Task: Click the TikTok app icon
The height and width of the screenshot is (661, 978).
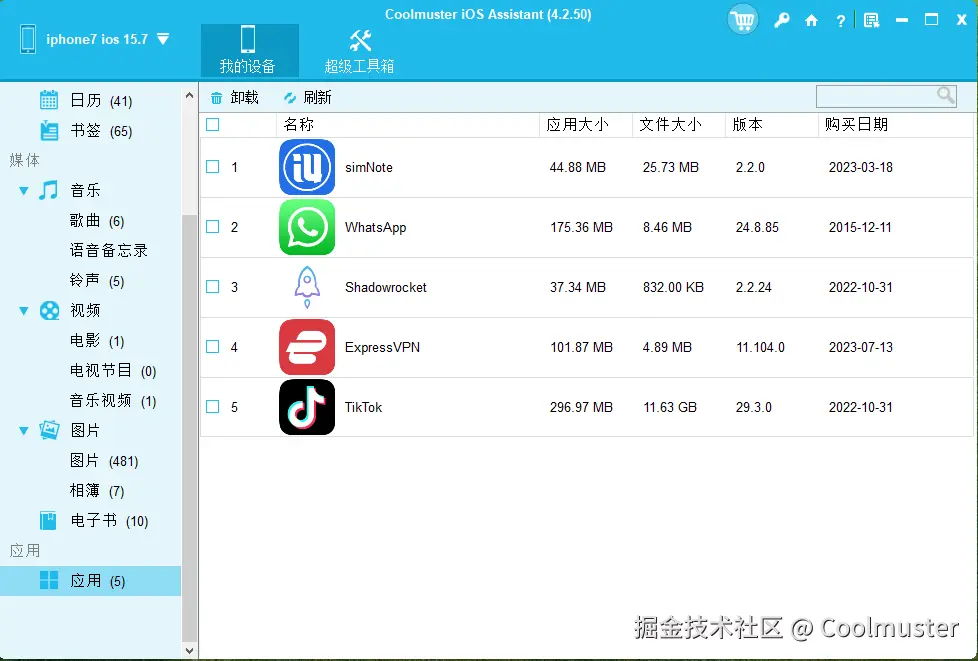Action: pyautogui.click(x=307, y=407)
